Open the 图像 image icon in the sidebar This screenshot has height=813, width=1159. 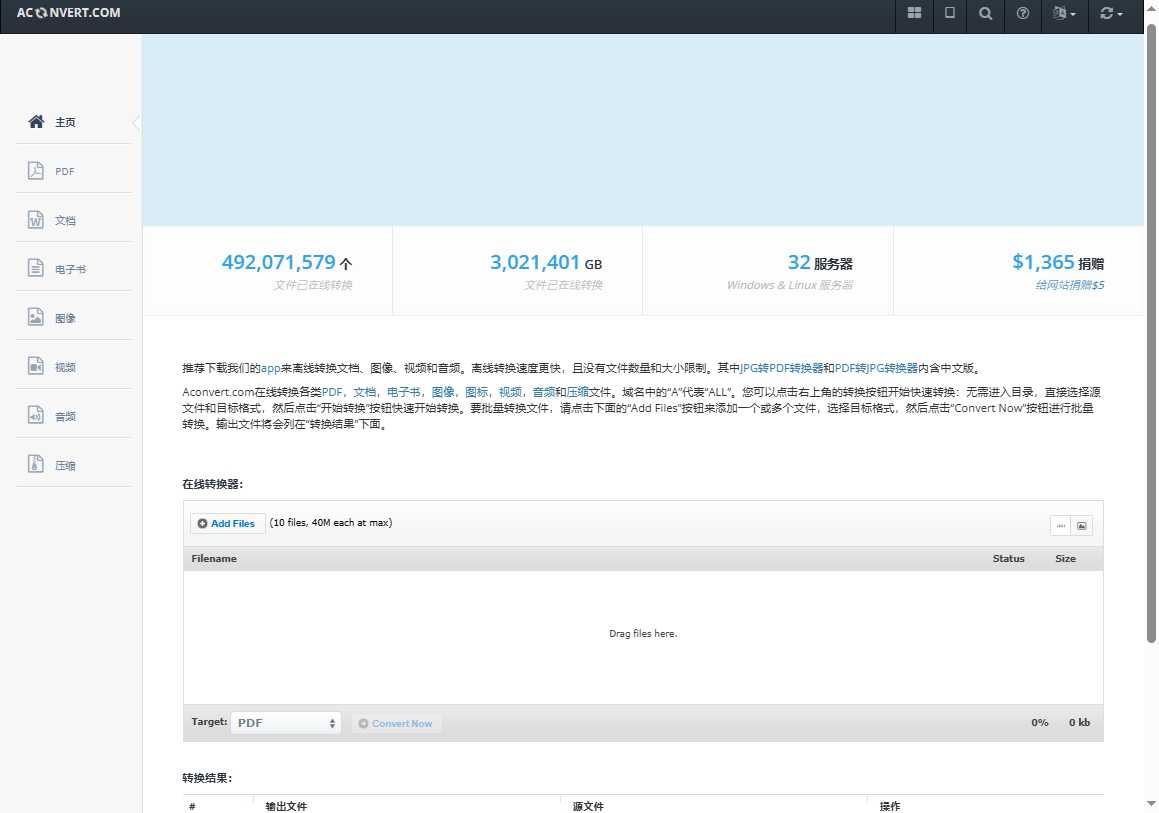[x=35, y=317]
